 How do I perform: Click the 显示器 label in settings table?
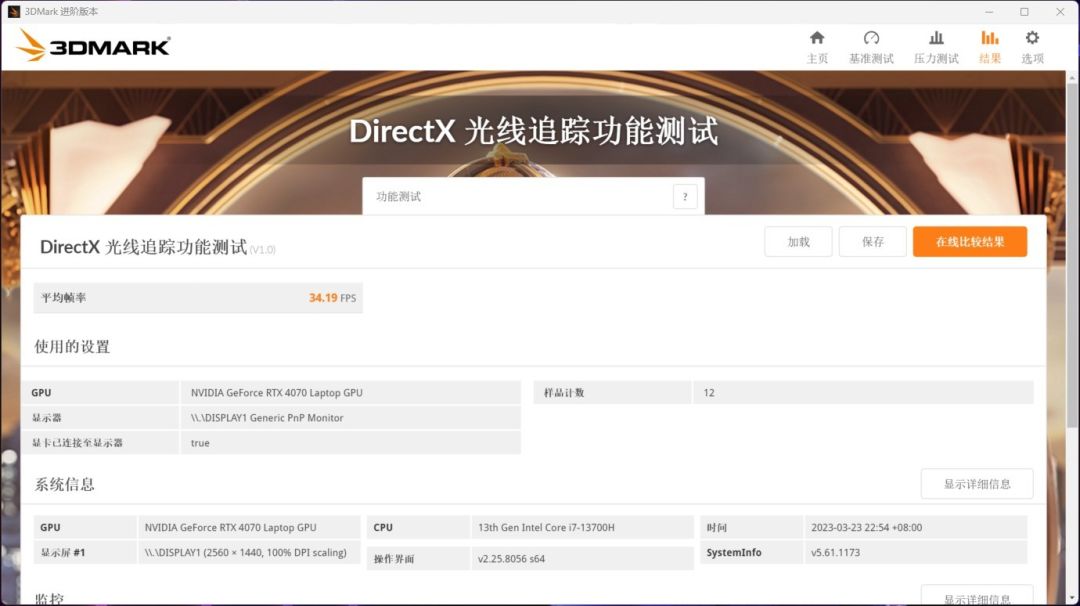coord(46,418)
